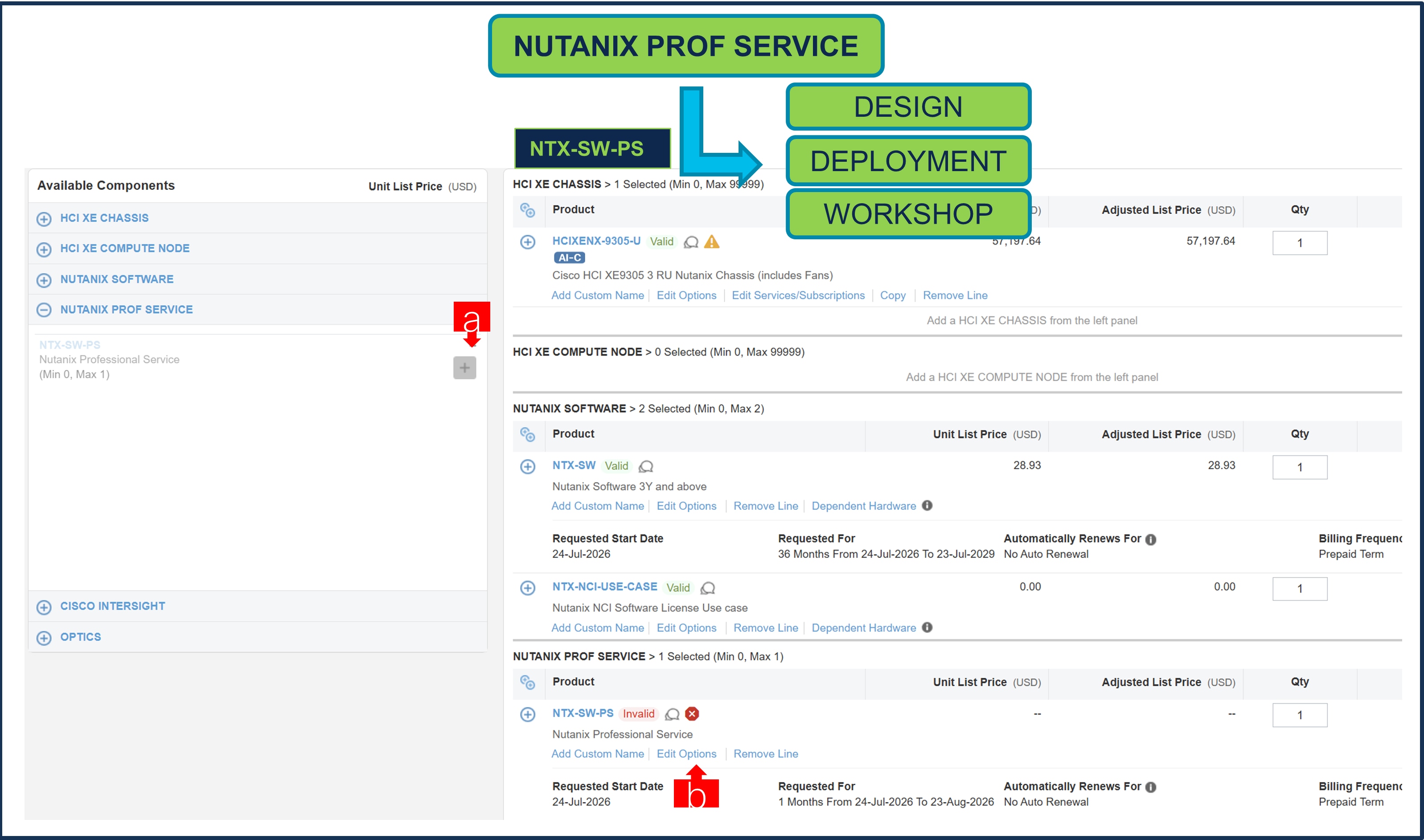This screenshot has height=840, width=1424.
Task: Click the Valid status on NTX-NCI-USE-CASE
Action: pyautogui.click(x=677, y=587)
